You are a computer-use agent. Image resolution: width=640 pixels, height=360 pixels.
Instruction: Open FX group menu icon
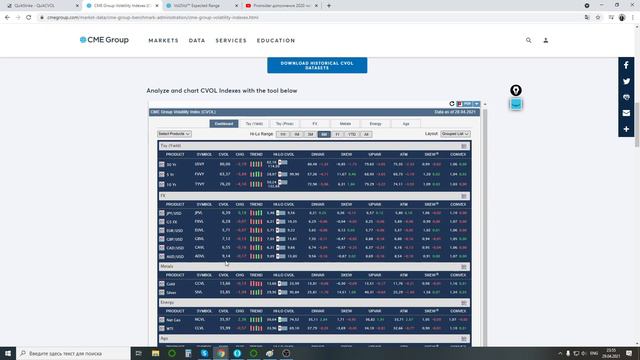coord(464,196)
